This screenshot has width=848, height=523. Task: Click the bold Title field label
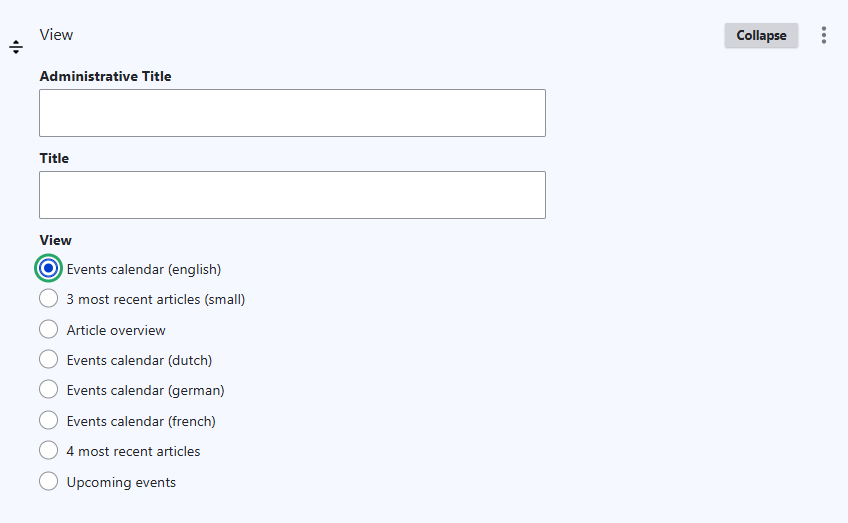click(54, 158)
